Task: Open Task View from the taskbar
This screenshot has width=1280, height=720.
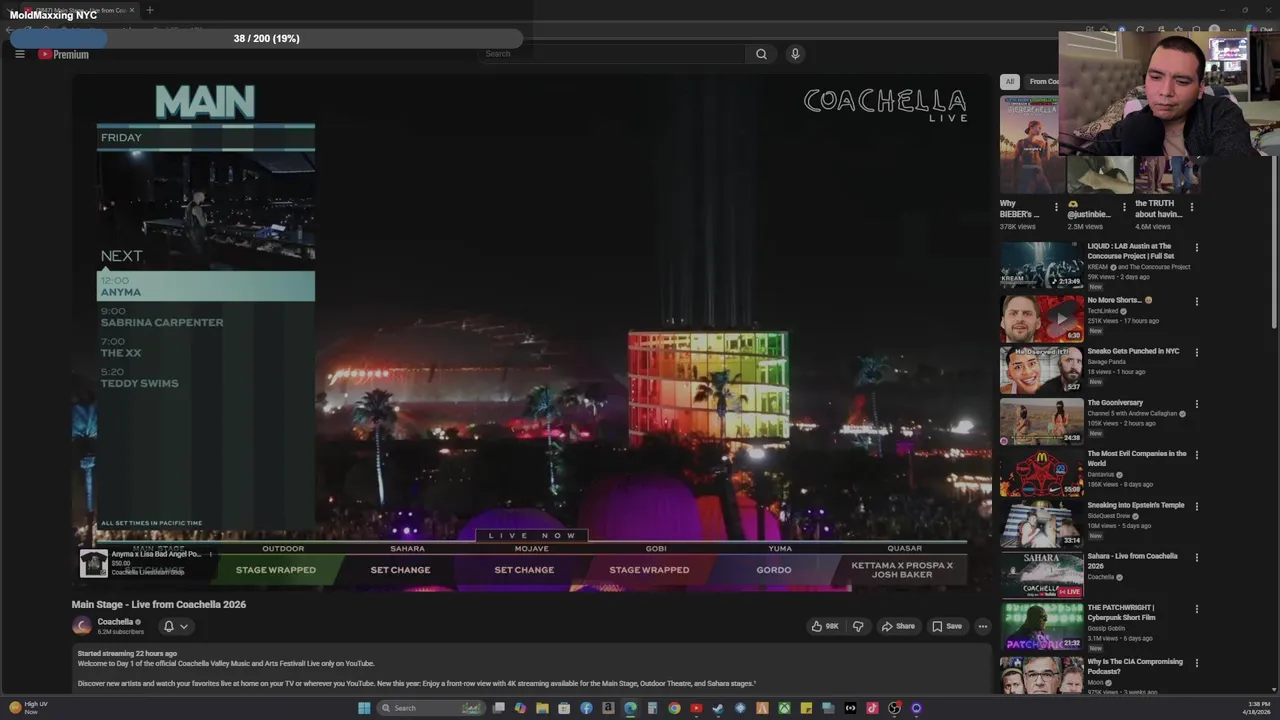Action: [x=499, y=708]
